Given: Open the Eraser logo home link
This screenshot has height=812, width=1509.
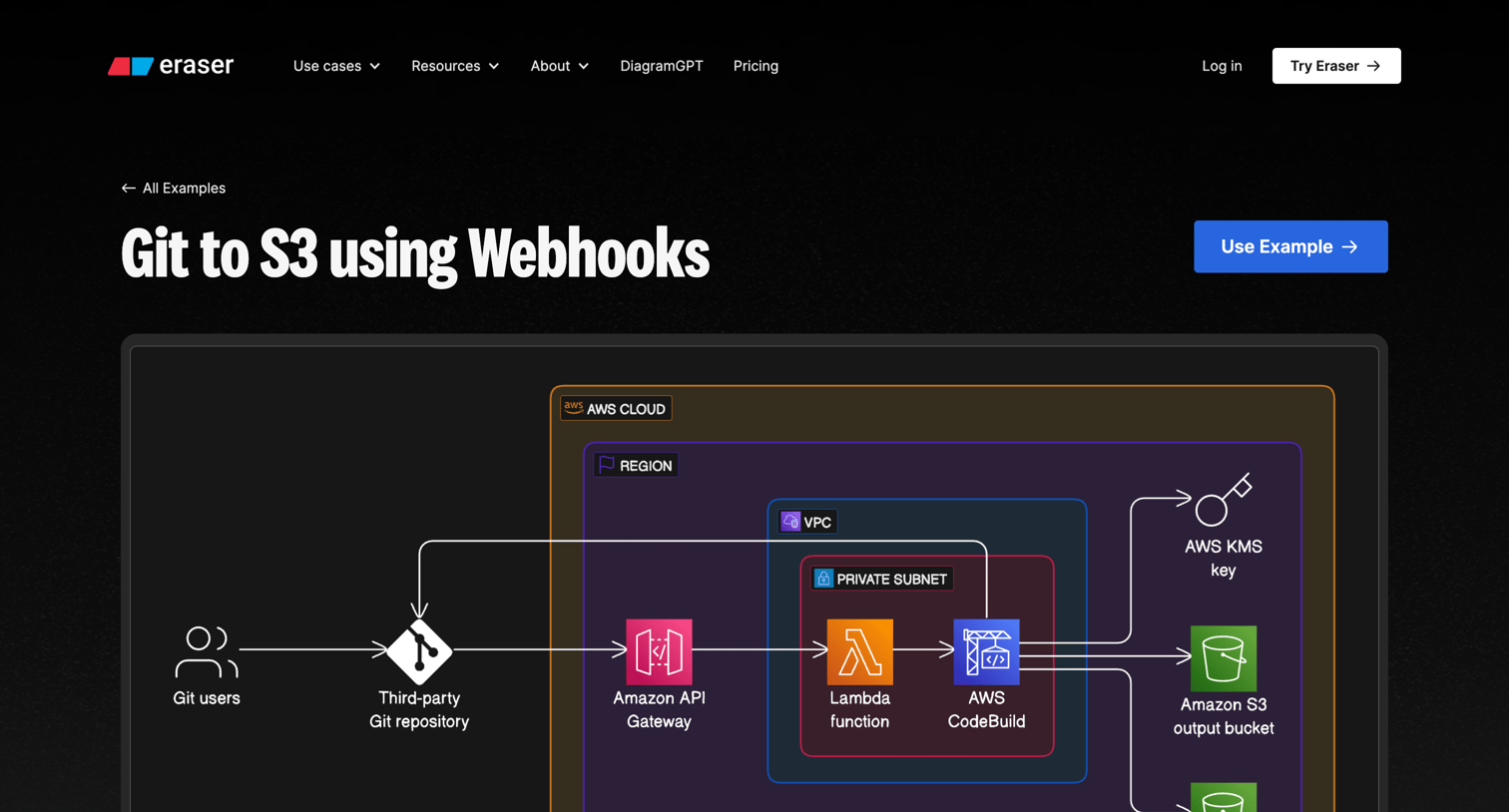Looking at the screenshot, I should (x=171, y=66).
